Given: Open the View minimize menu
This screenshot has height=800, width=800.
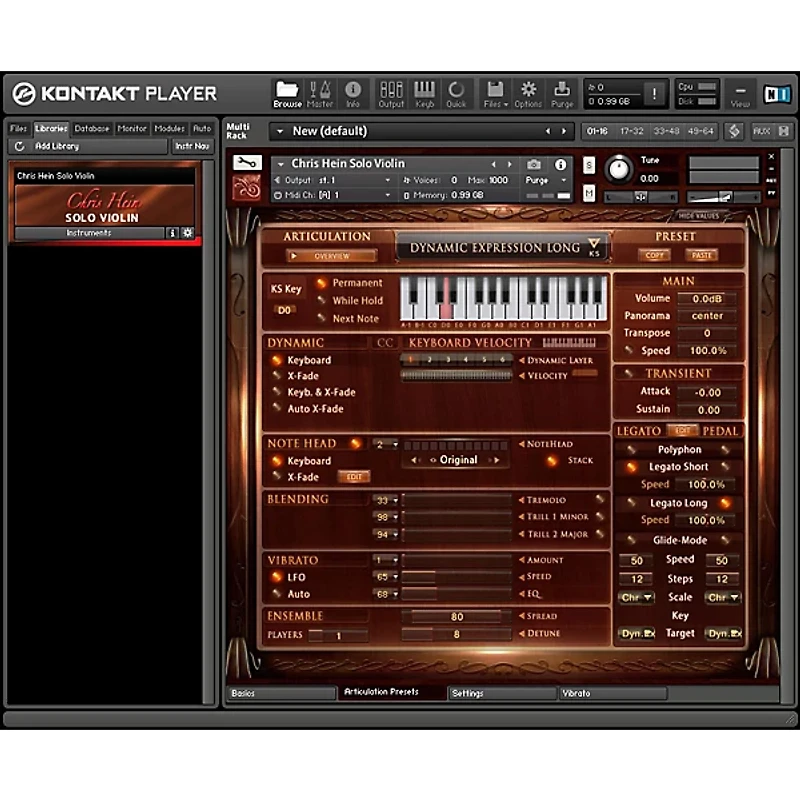Looking at the screenshot, I should pyautogui.click(x=740, y=94).
